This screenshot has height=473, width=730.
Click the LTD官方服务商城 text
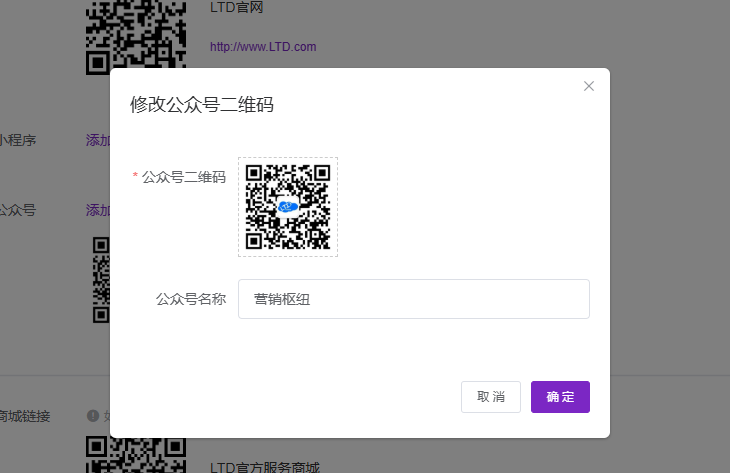(265, 467)
